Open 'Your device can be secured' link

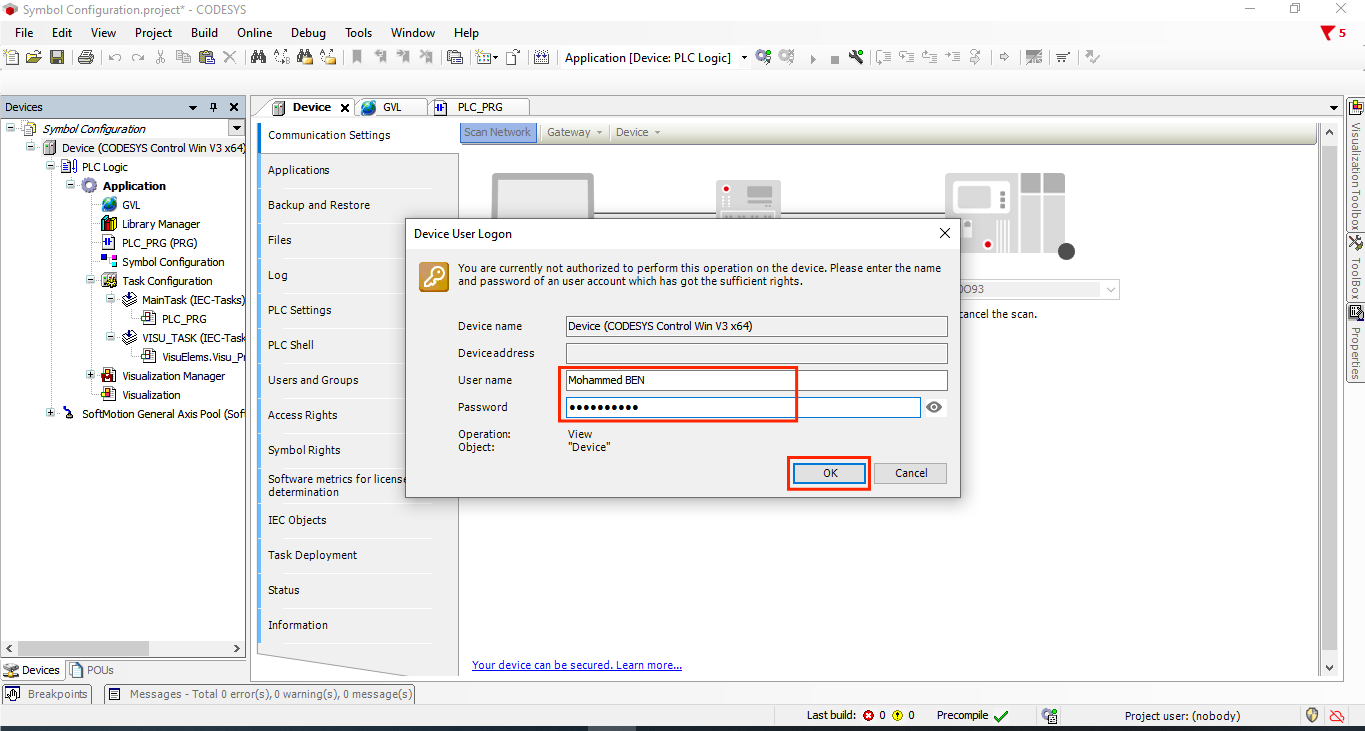coord(576,665)
